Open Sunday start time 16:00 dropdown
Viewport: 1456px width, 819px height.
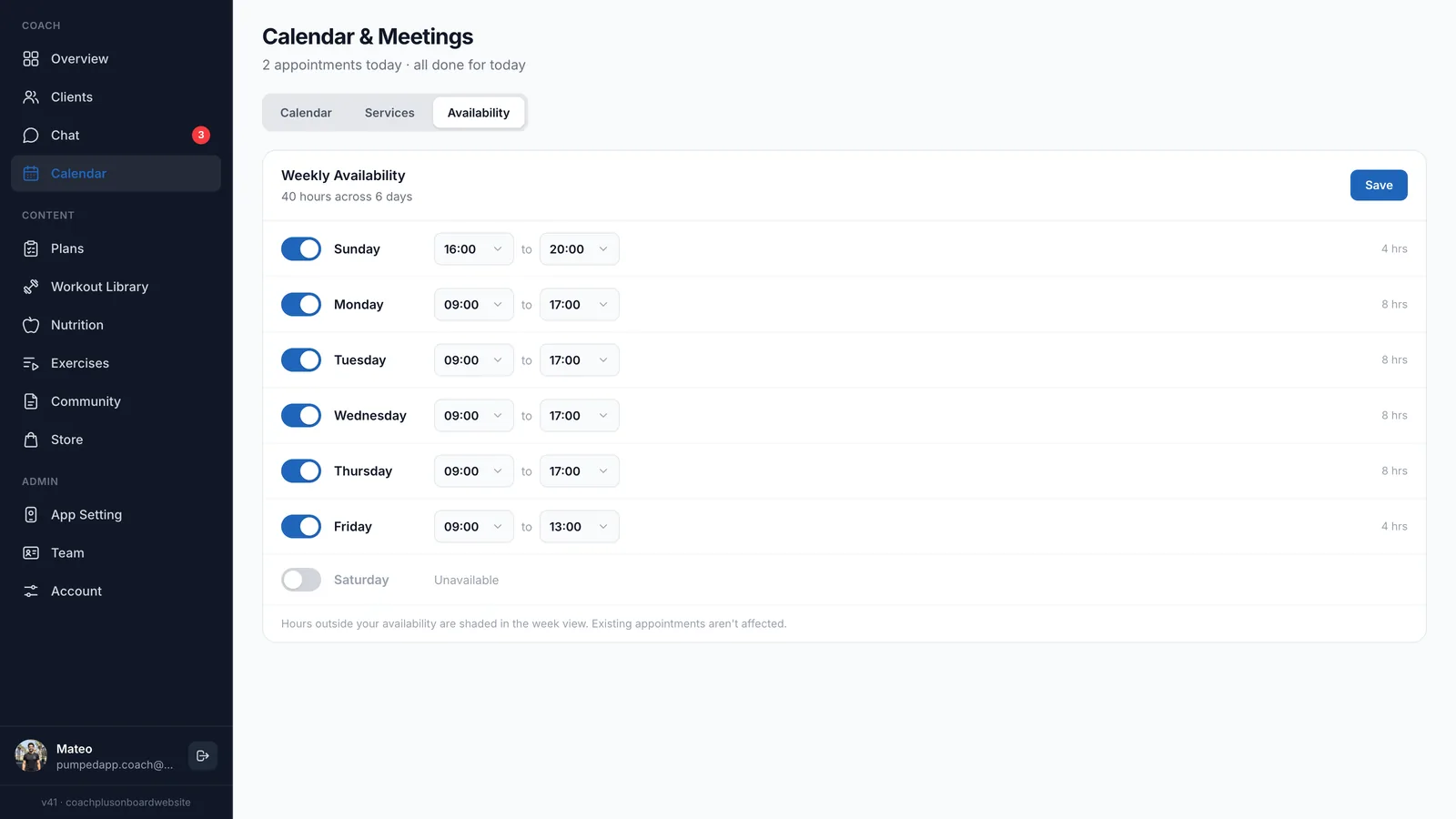click(x=474, y=249)
